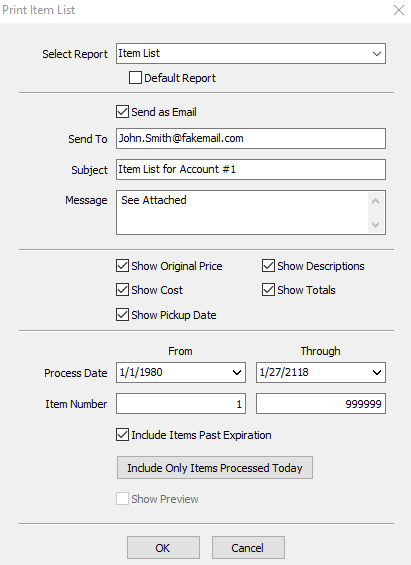The width and height of the screenshot is (411, 565).
Task: Click inside the Message text area
Action: pyautogui.click(x=242, y=213)
